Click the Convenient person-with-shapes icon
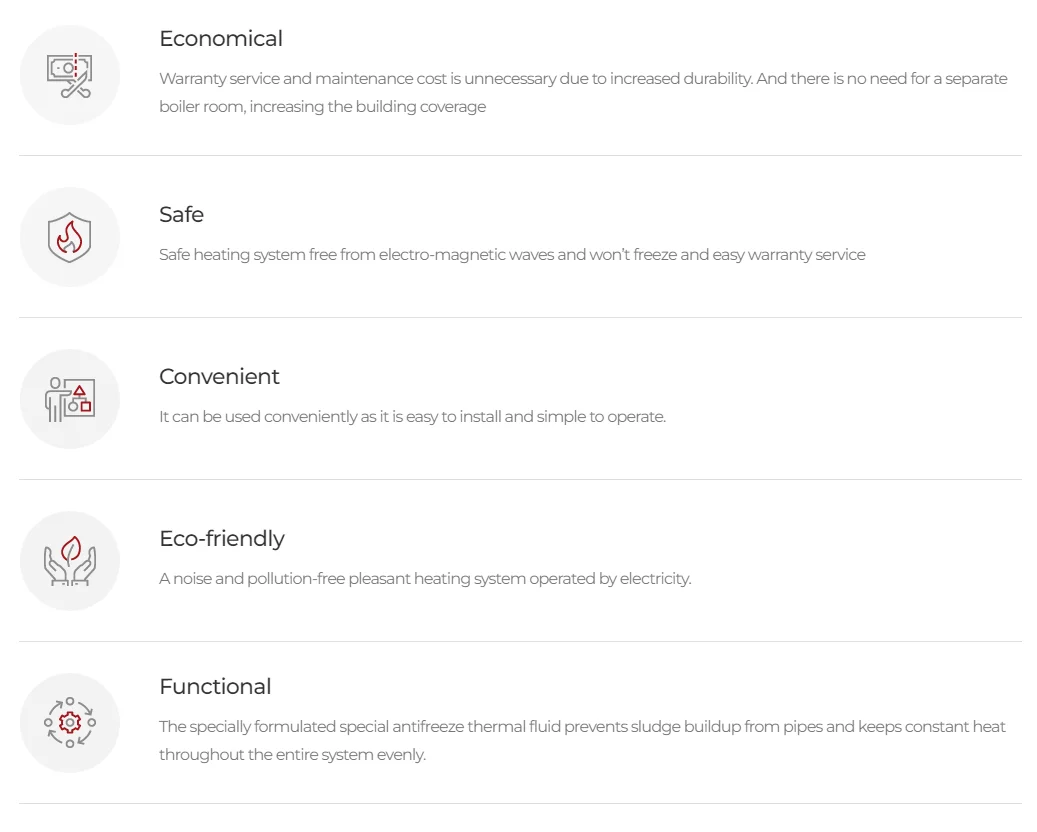 tap(69, 399)
